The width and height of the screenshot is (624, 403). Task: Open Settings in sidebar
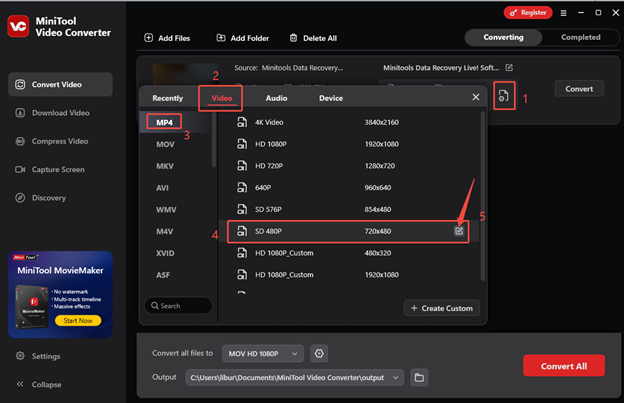point(38,356)
